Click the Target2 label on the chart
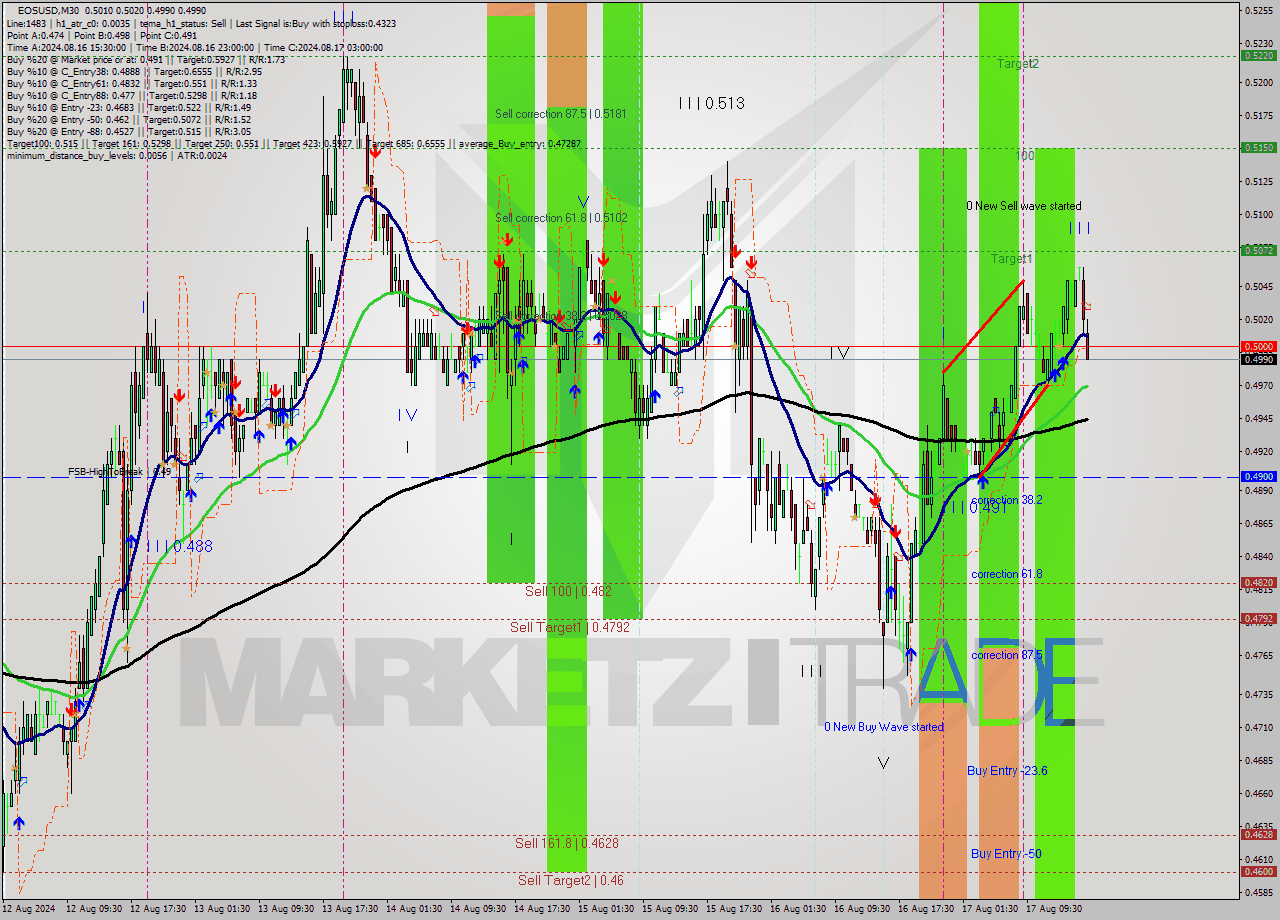This screenshot has width=1280, height=920. coord(1017,64)
